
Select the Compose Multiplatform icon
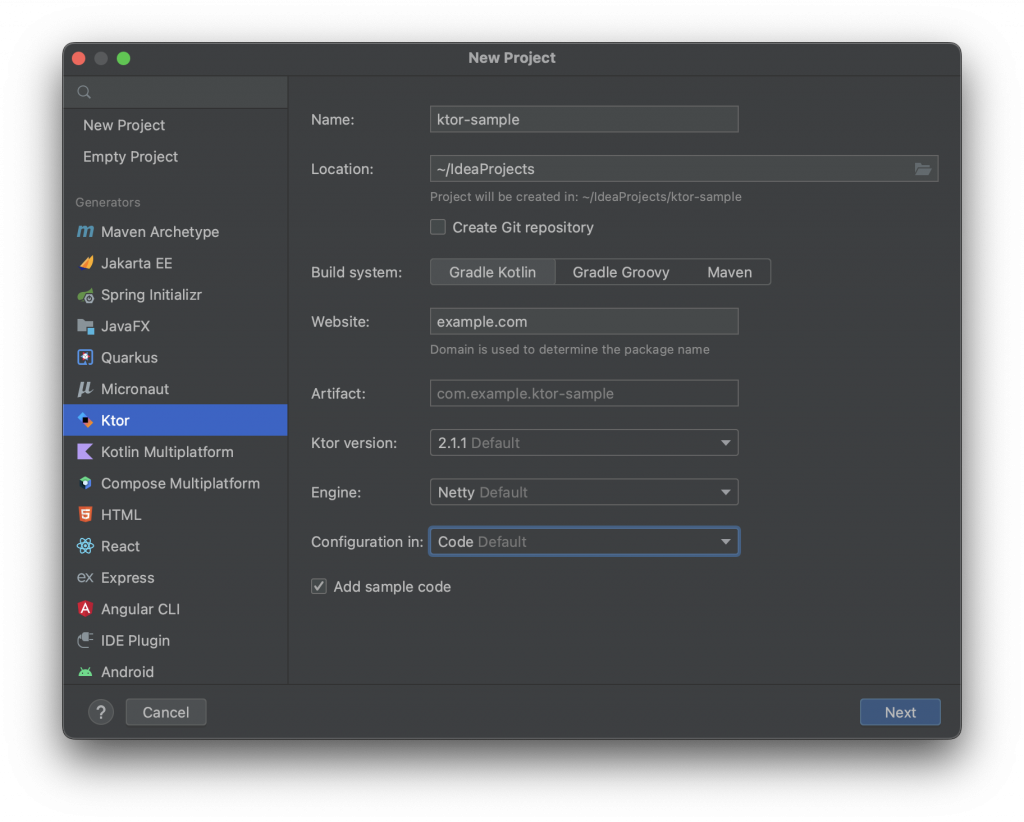point(86,483)
